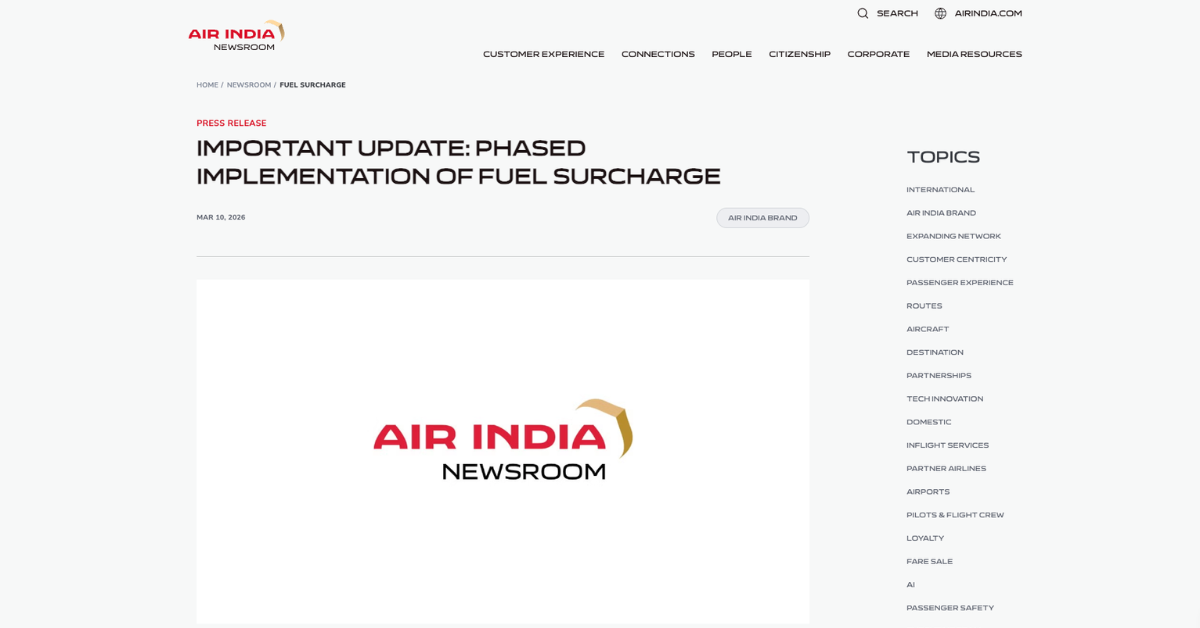Open the Connections menu

click(x=657, y=54)
